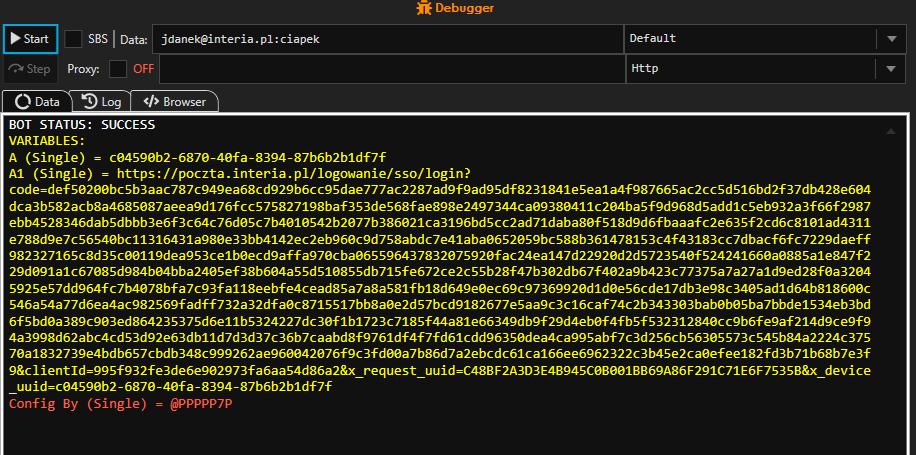The width and height of the screenshot is (916, 455).
Task: Open the Default type dropdown
Action: pyautogui.click(x=750, y=39)
